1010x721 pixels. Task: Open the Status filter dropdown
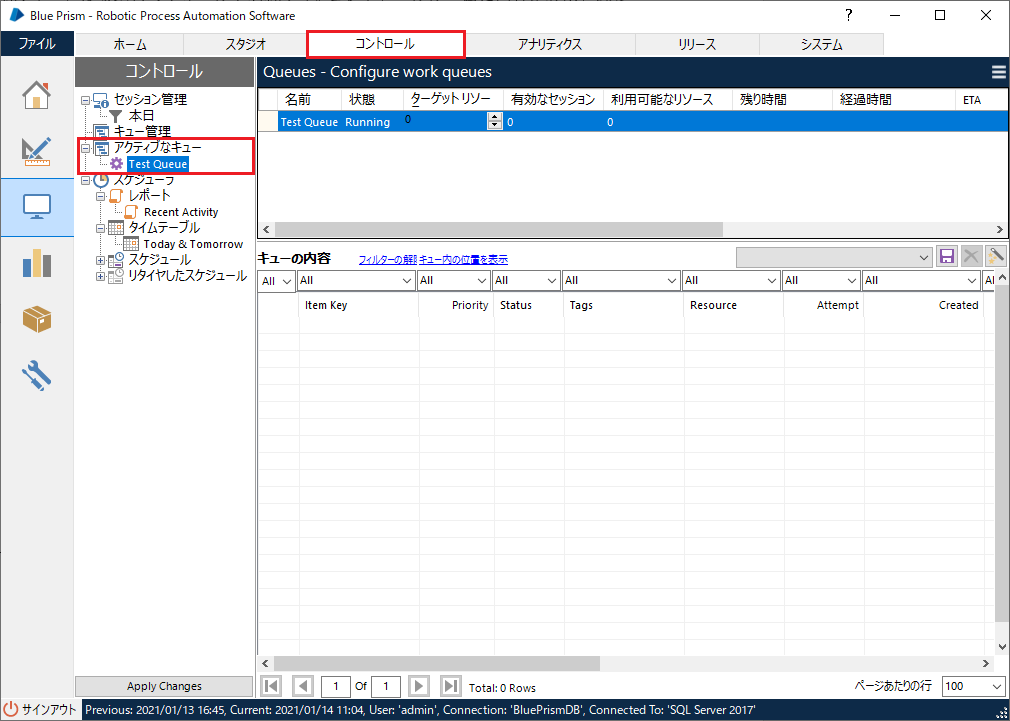click(526, 280)
